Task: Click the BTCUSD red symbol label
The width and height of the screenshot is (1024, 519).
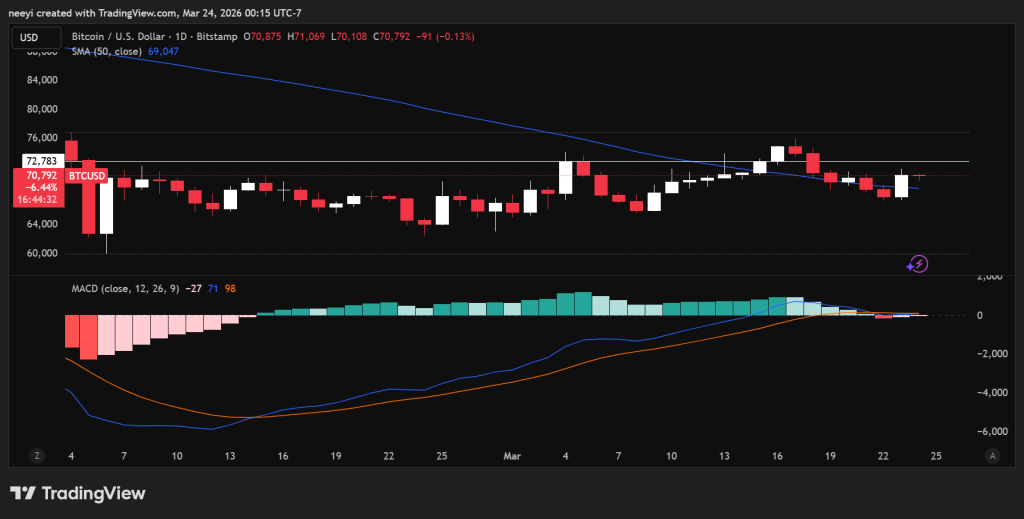Action: 86,176
